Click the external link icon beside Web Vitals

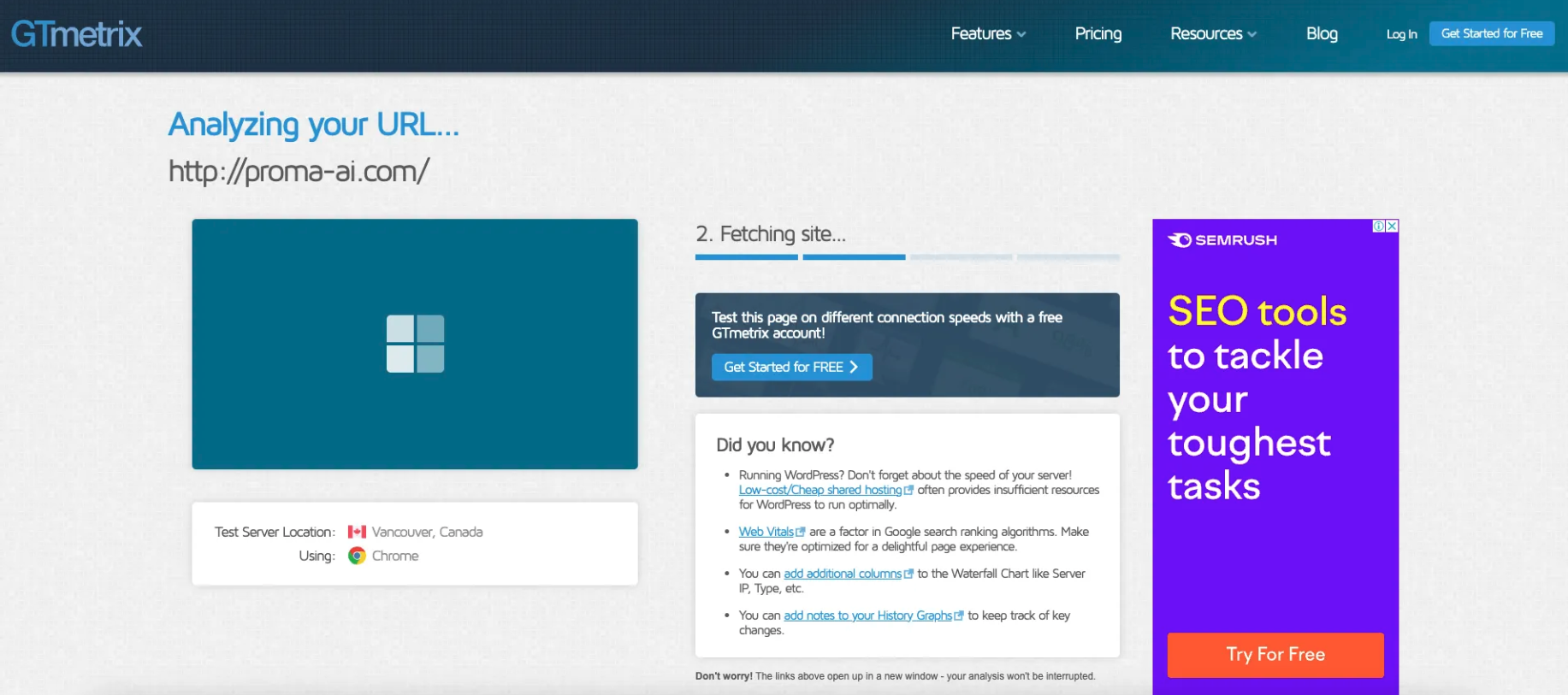[x=801, y=532]
